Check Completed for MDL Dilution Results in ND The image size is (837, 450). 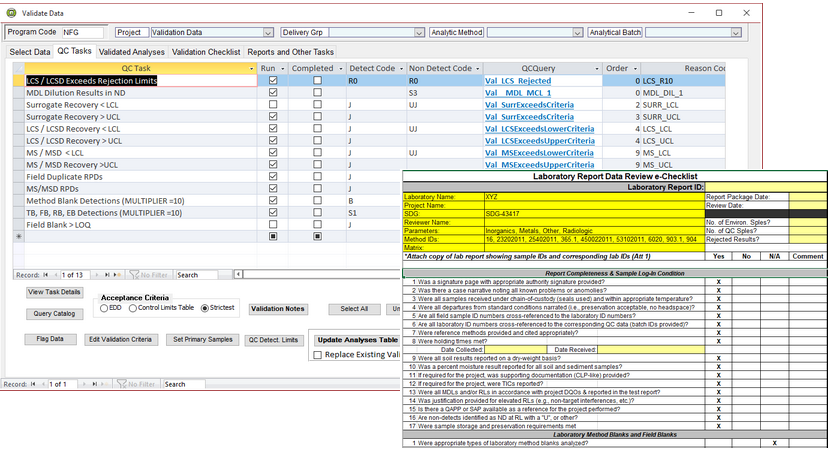point(318,92)
